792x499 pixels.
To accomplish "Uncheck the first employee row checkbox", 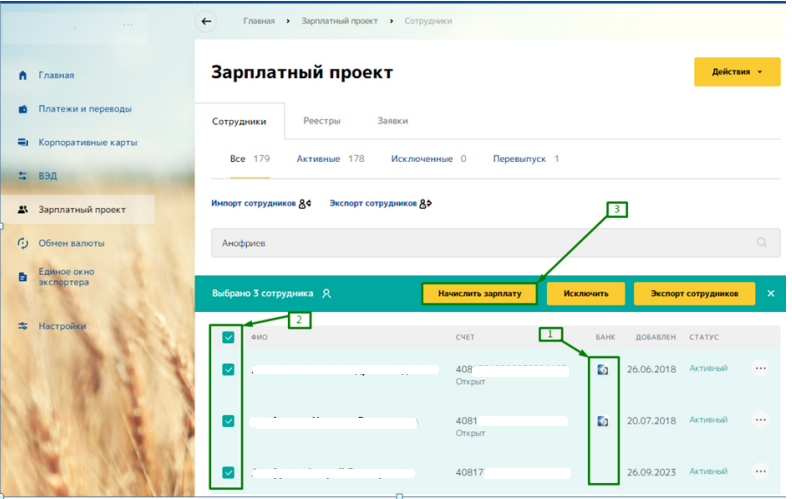I will [228, 370].
